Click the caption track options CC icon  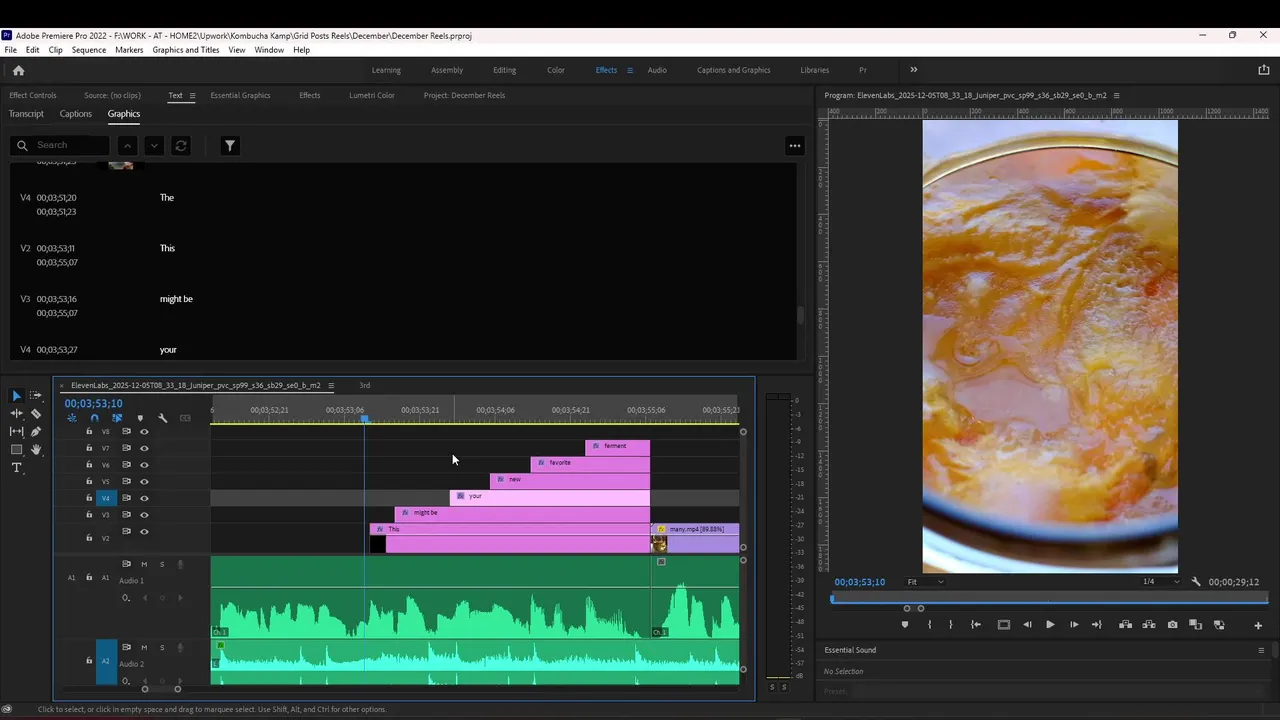point(185,418)
